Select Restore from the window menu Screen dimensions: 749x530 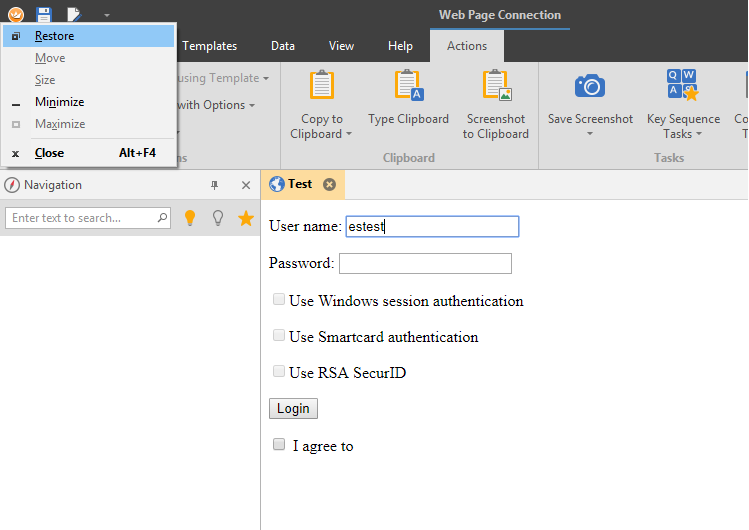(54, 36)
